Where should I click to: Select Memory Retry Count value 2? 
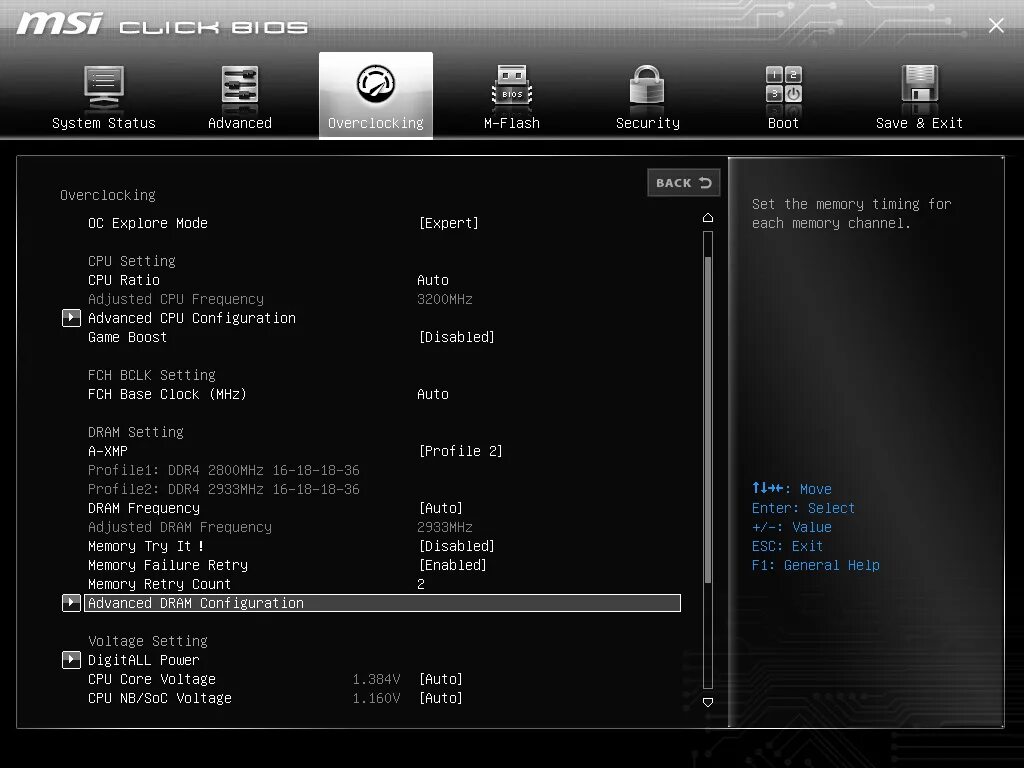pos(421,584)
